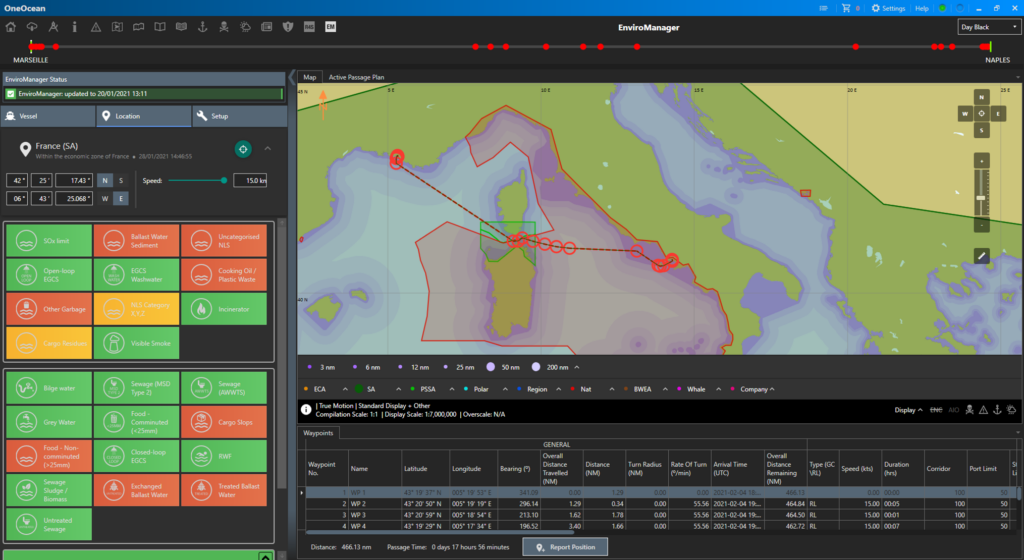Toggle the anchor overlay in display bar

[997, 410]
